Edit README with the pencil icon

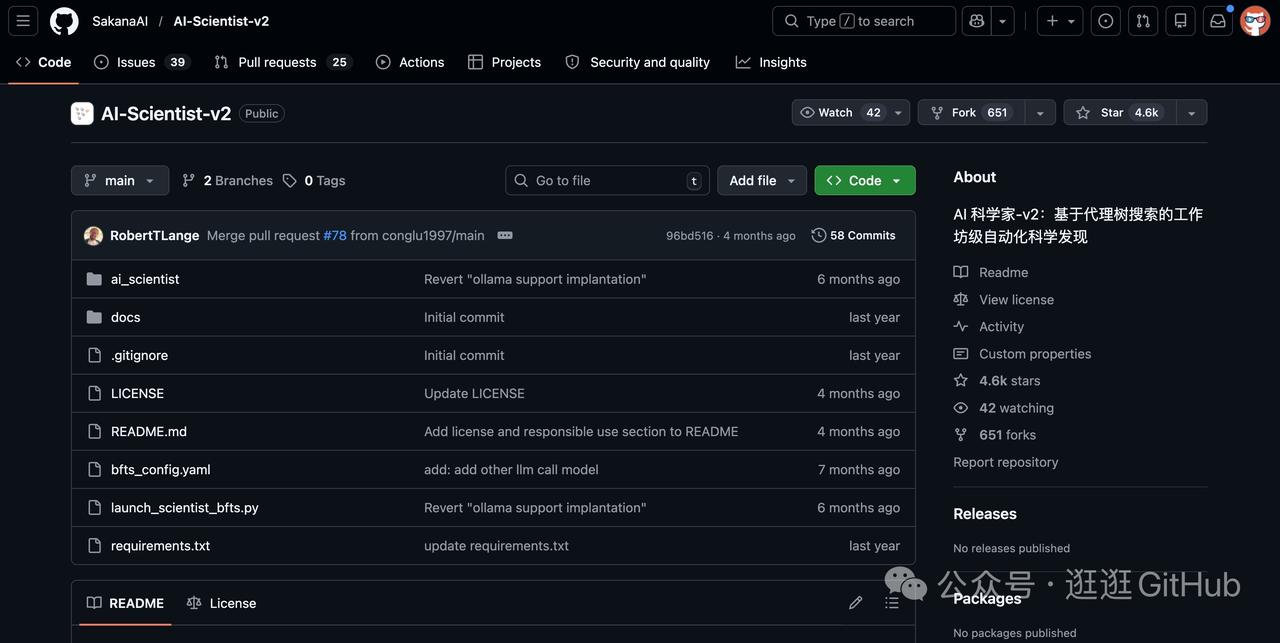[x=855, y=603]
